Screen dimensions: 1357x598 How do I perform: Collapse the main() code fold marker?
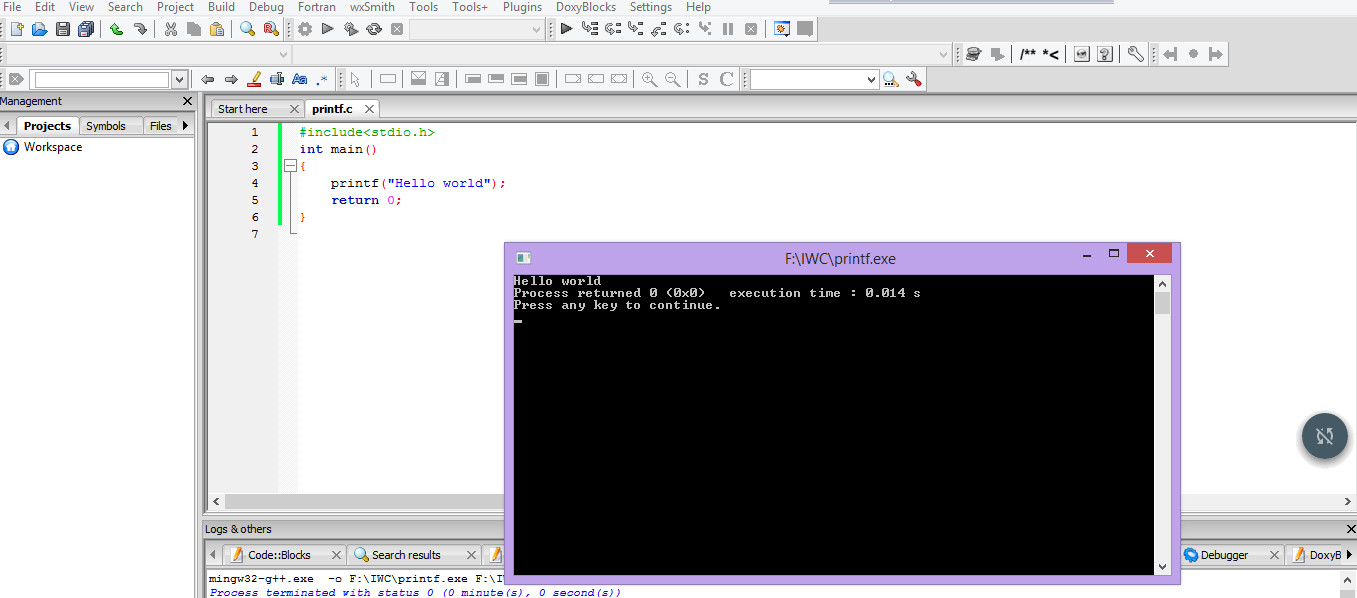click(290, 166)
